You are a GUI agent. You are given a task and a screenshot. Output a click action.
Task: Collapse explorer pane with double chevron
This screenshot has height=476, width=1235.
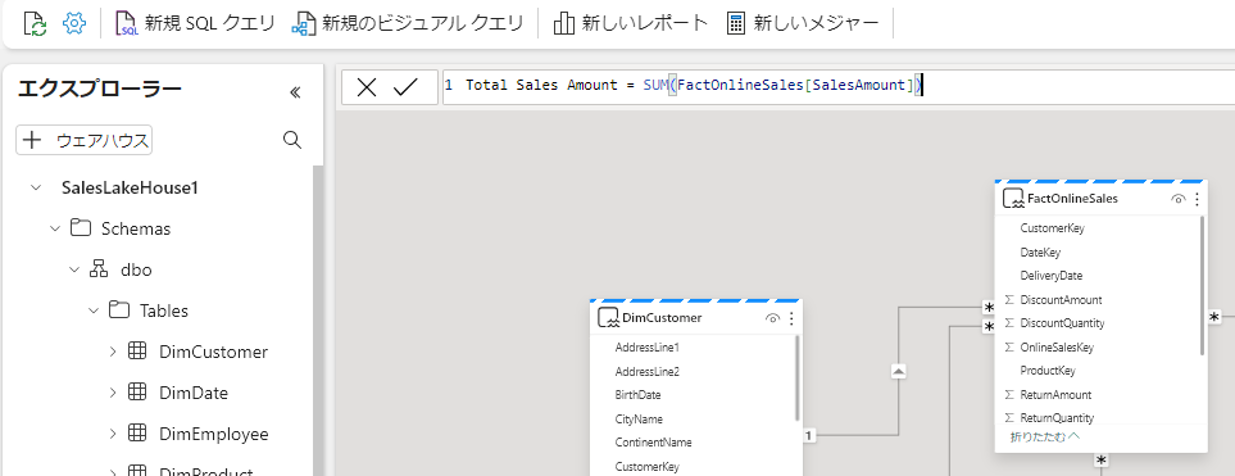[x=295, y=93]
